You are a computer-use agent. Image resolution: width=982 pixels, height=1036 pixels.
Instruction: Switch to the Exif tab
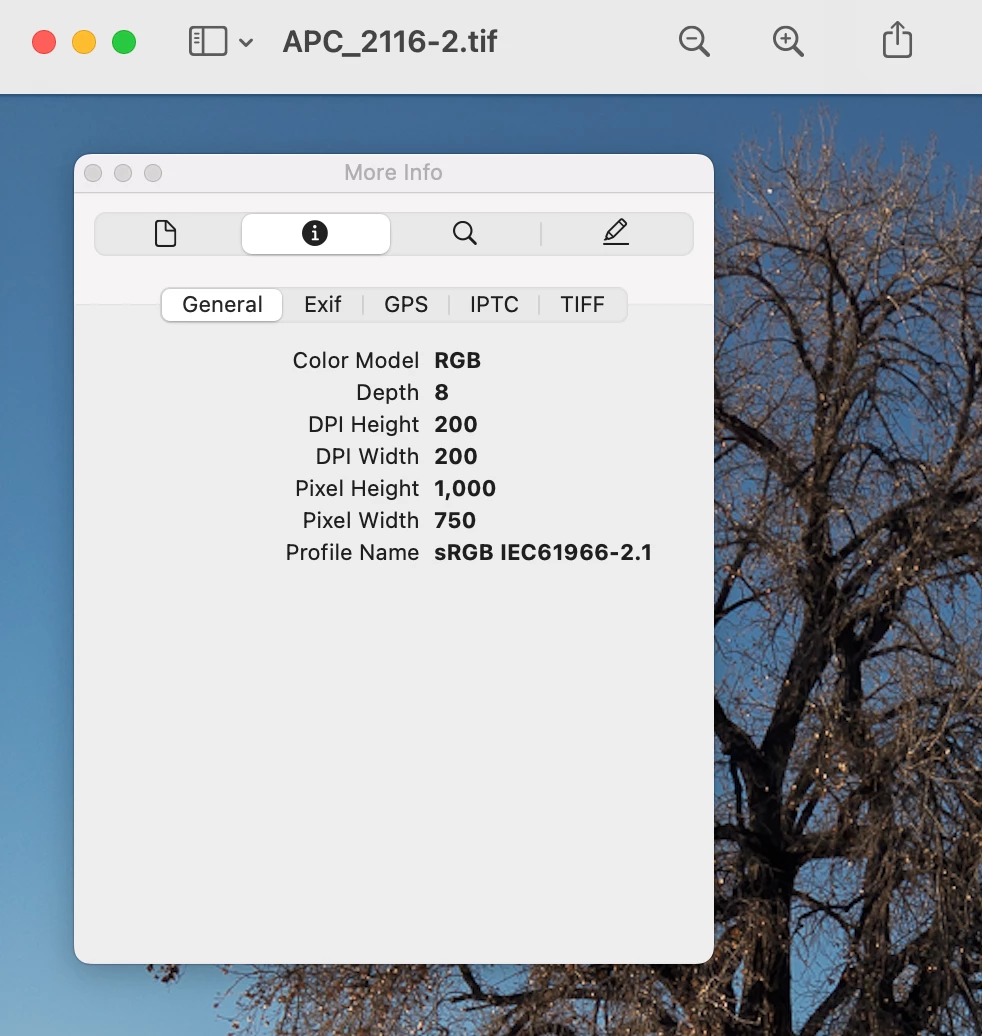322,305
